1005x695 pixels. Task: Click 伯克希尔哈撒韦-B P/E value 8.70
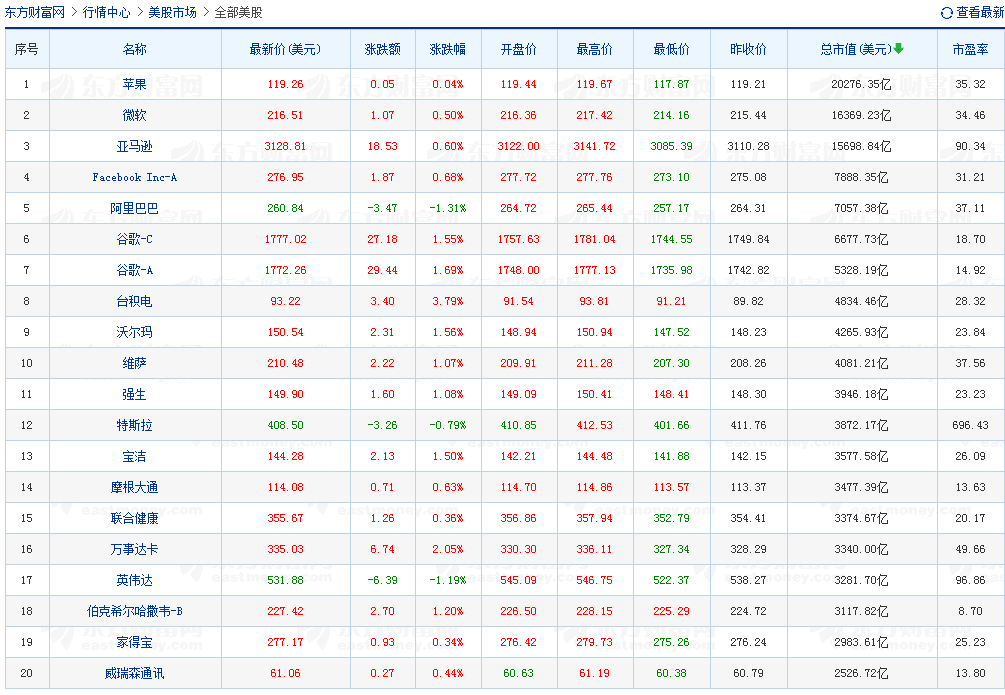(970, 611)
